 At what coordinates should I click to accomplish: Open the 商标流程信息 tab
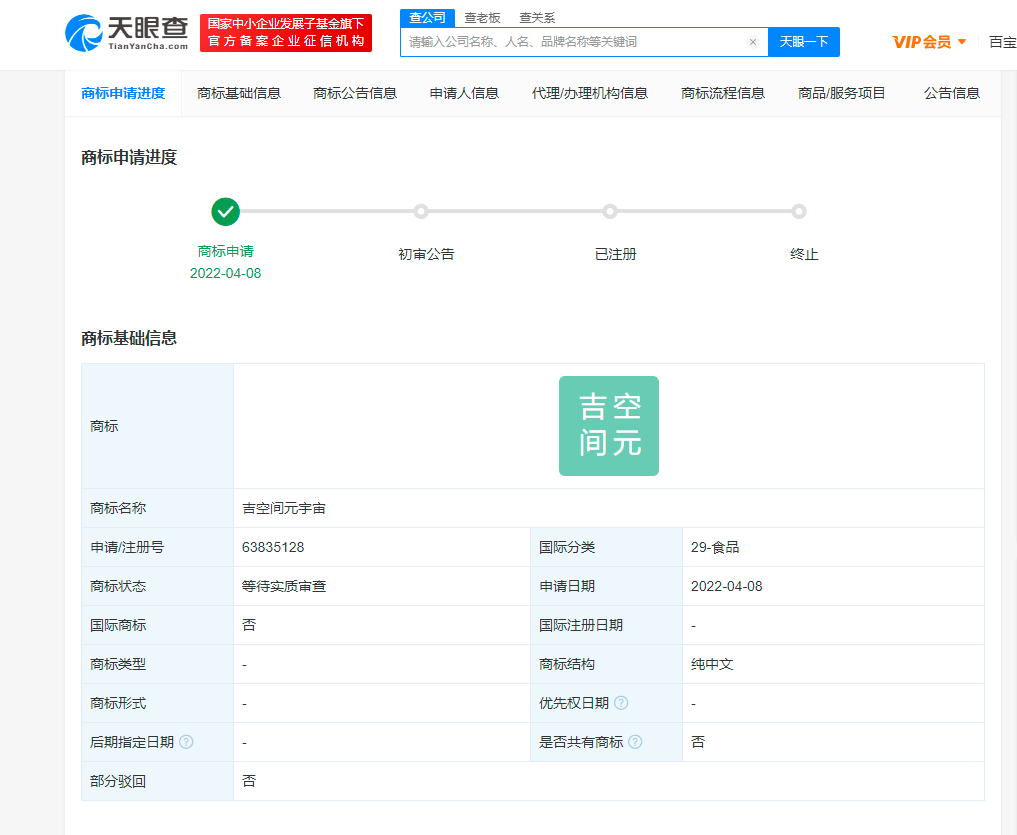tap(723, 93)
